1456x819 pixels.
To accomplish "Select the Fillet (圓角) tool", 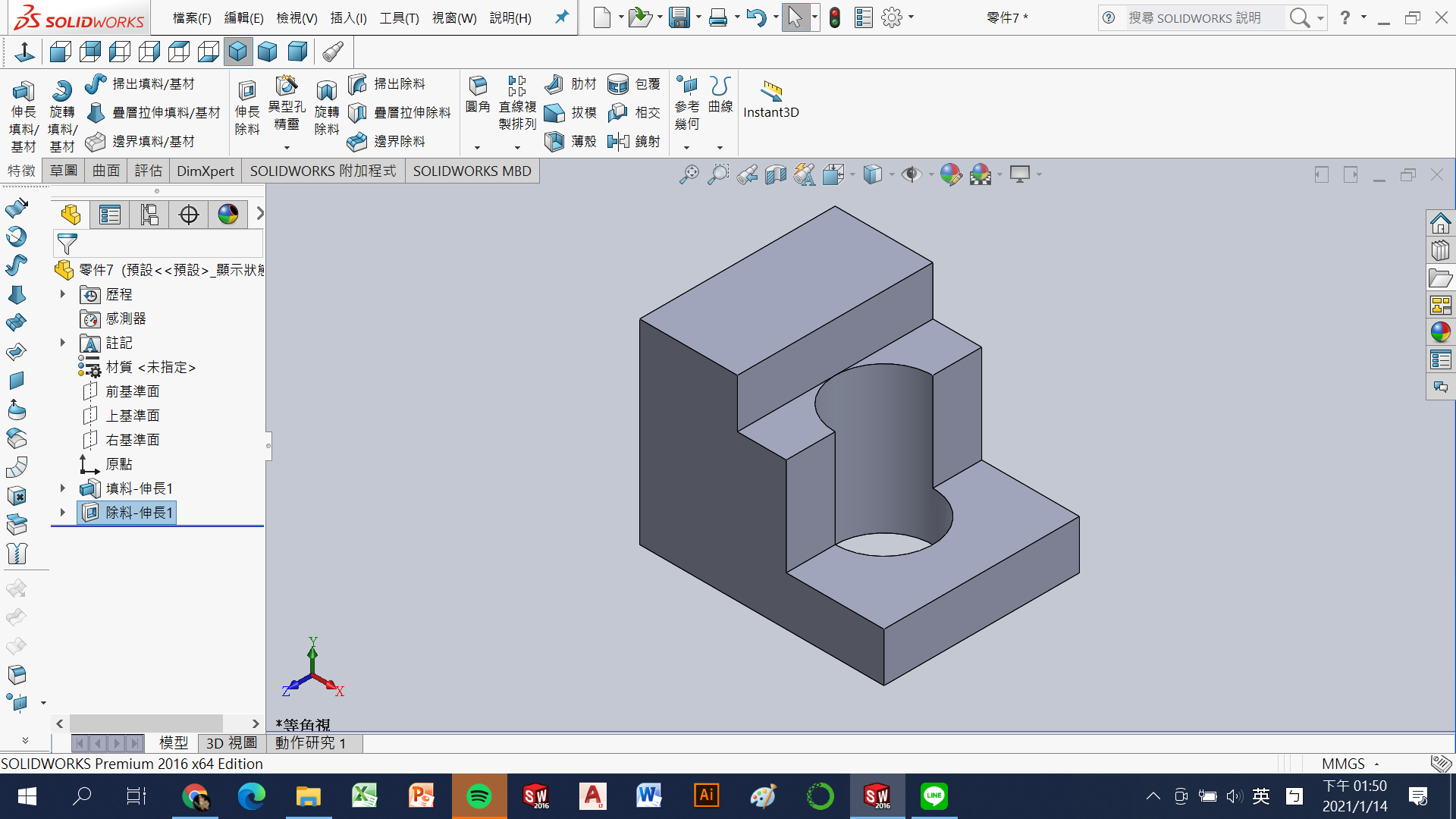I will tap(478, 86).
